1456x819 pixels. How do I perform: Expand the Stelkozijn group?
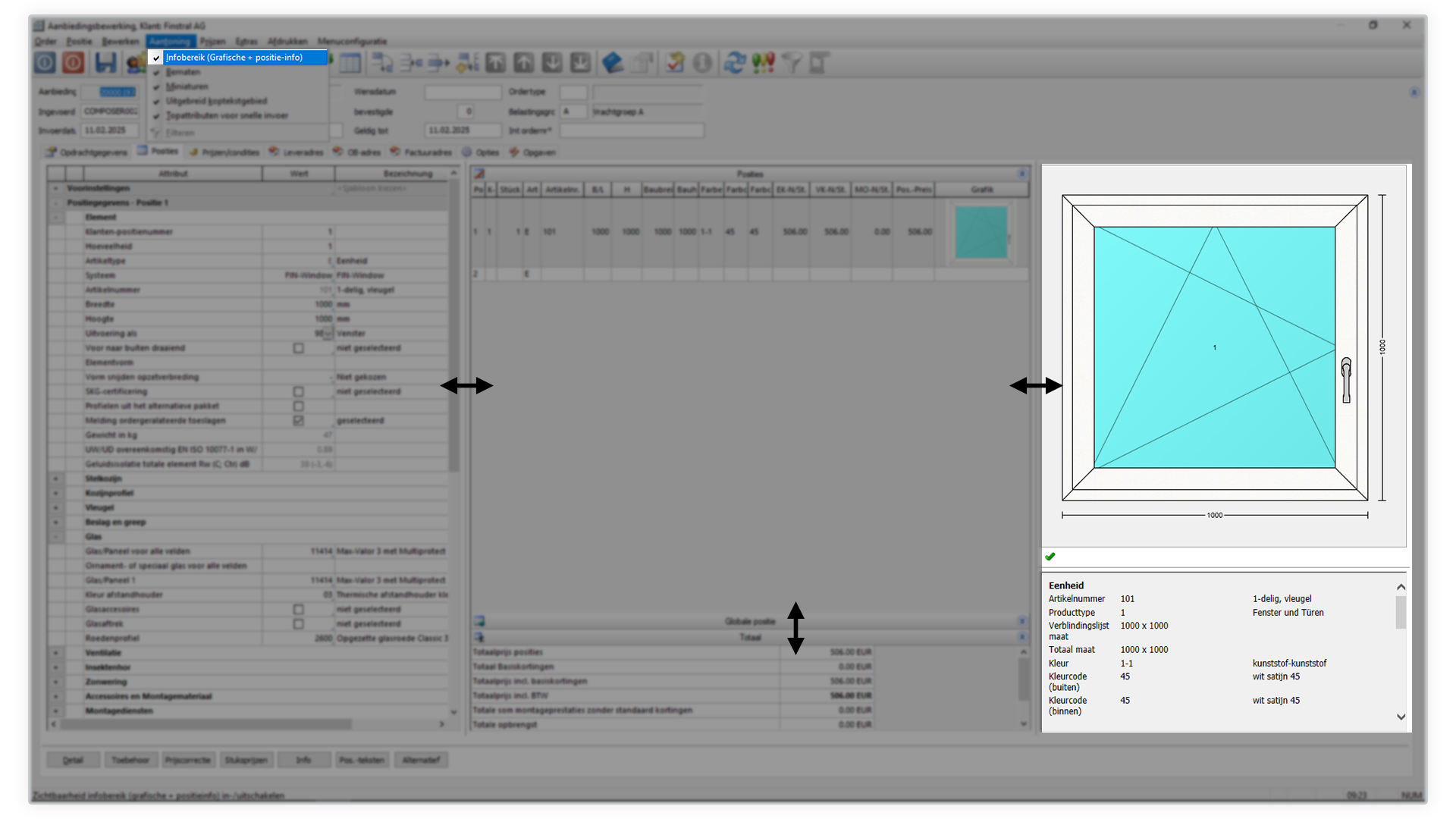56,479
